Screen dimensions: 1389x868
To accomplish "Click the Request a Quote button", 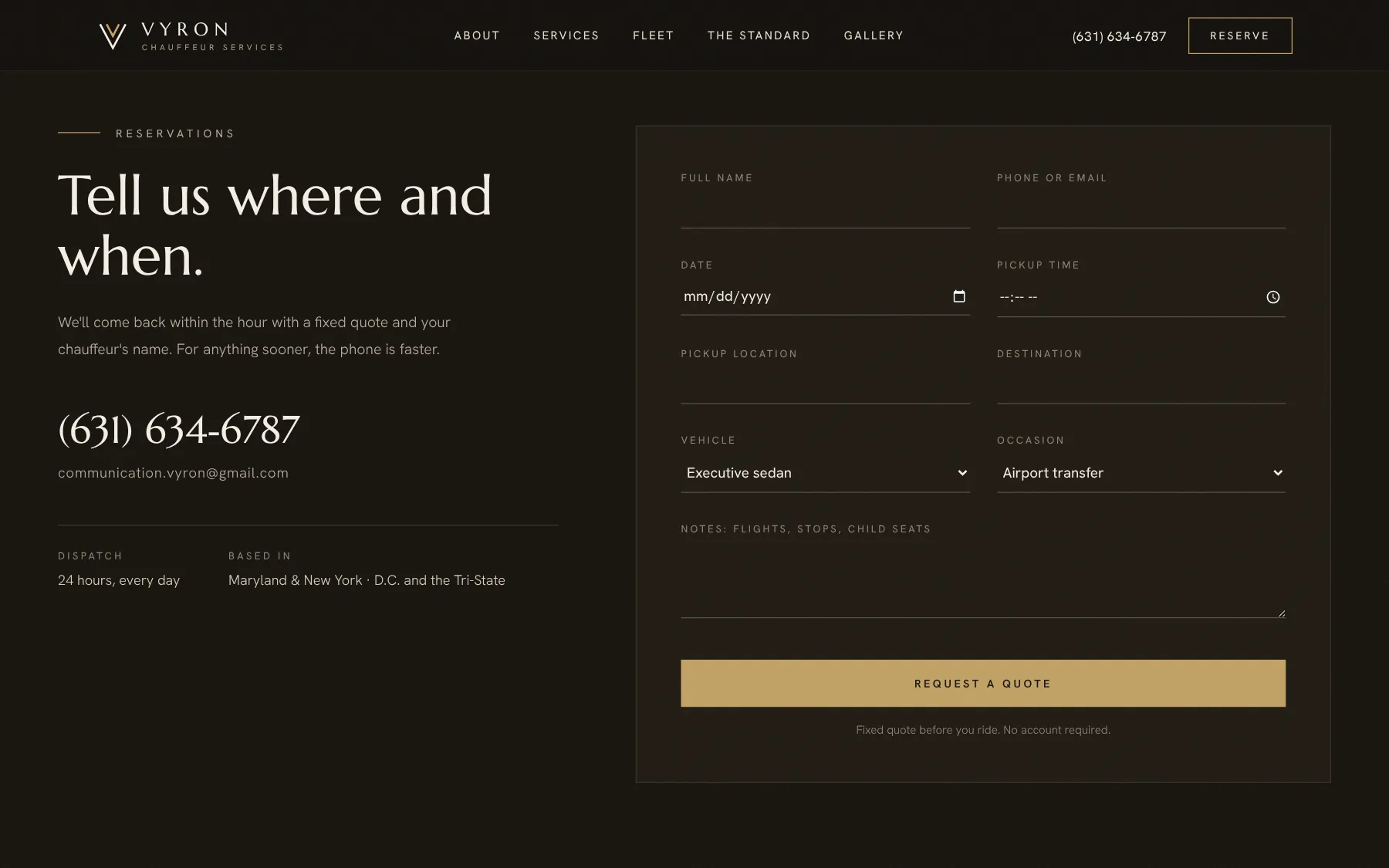I will pyautogui.click(x=983, y=684).
